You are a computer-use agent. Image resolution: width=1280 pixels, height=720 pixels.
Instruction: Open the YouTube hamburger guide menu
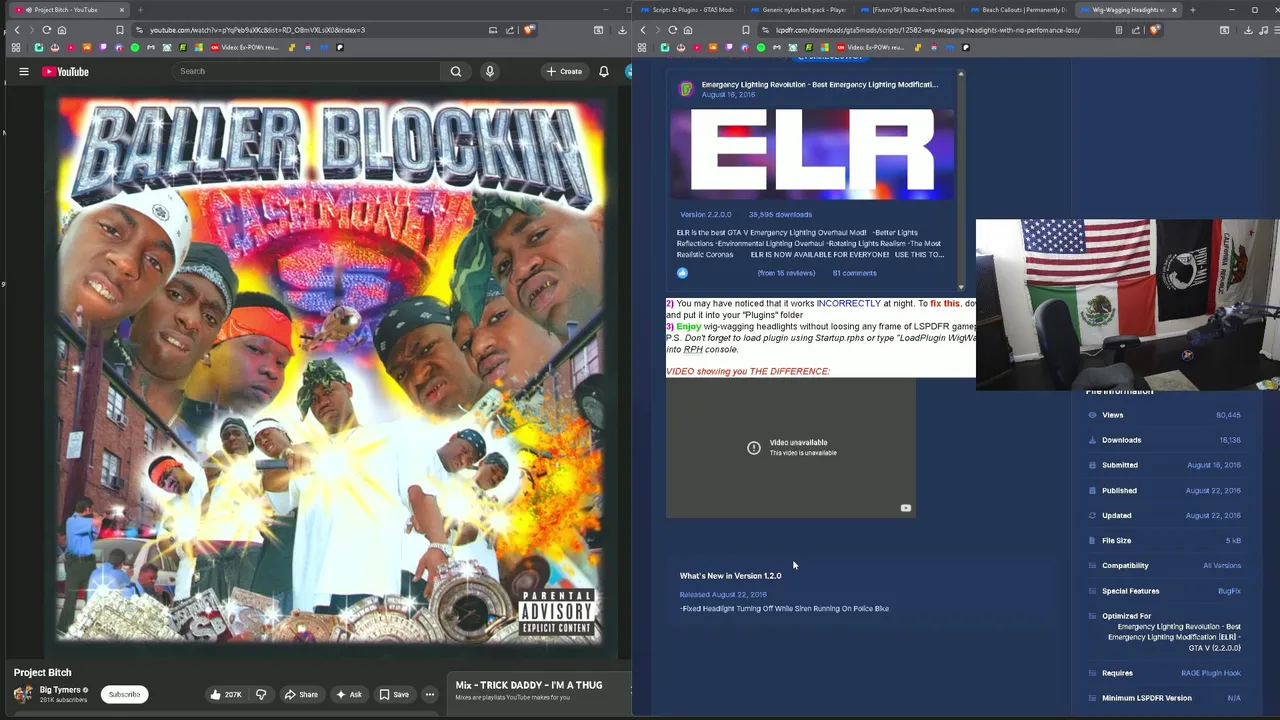pos(24,71)
